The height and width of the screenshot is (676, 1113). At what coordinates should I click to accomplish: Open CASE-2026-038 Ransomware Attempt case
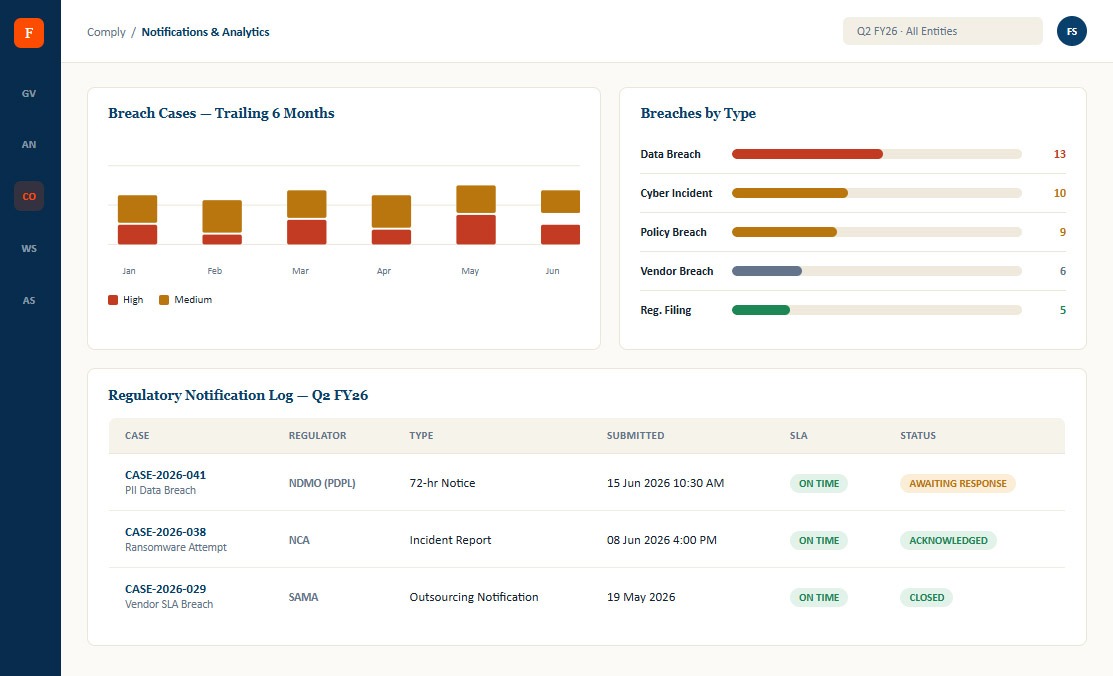[176, 539]
